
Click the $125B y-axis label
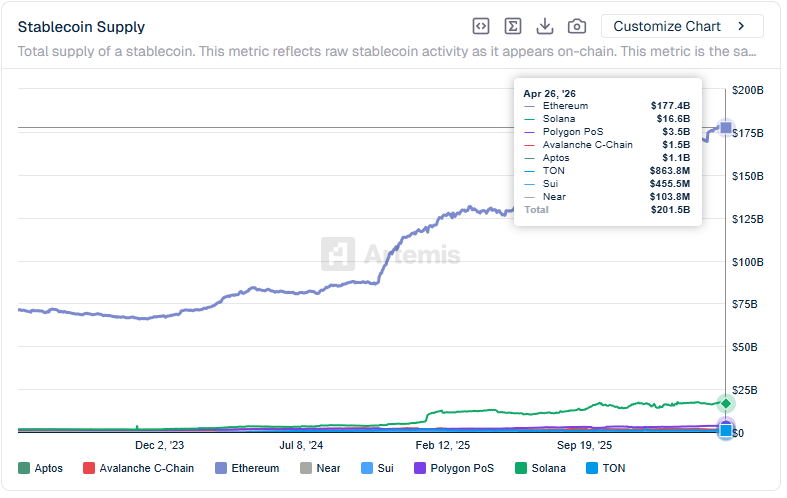(x=747, y=219)
